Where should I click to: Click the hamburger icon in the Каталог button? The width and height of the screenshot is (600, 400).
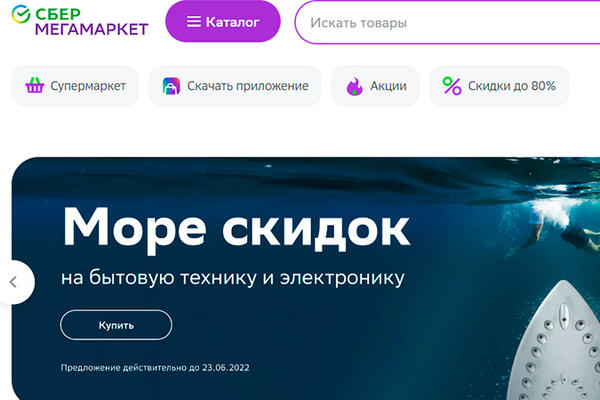point(193,21)
